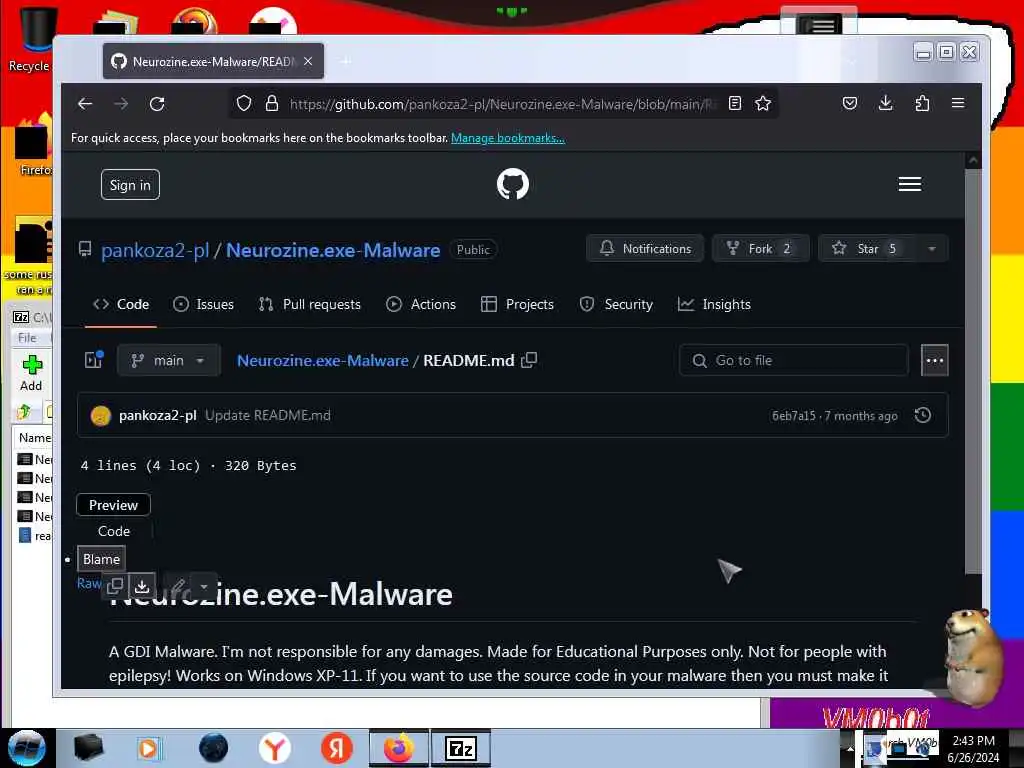Focus the Go to file search field
The height and width of the screenshot is (768, 1024).
pos(794,360)
